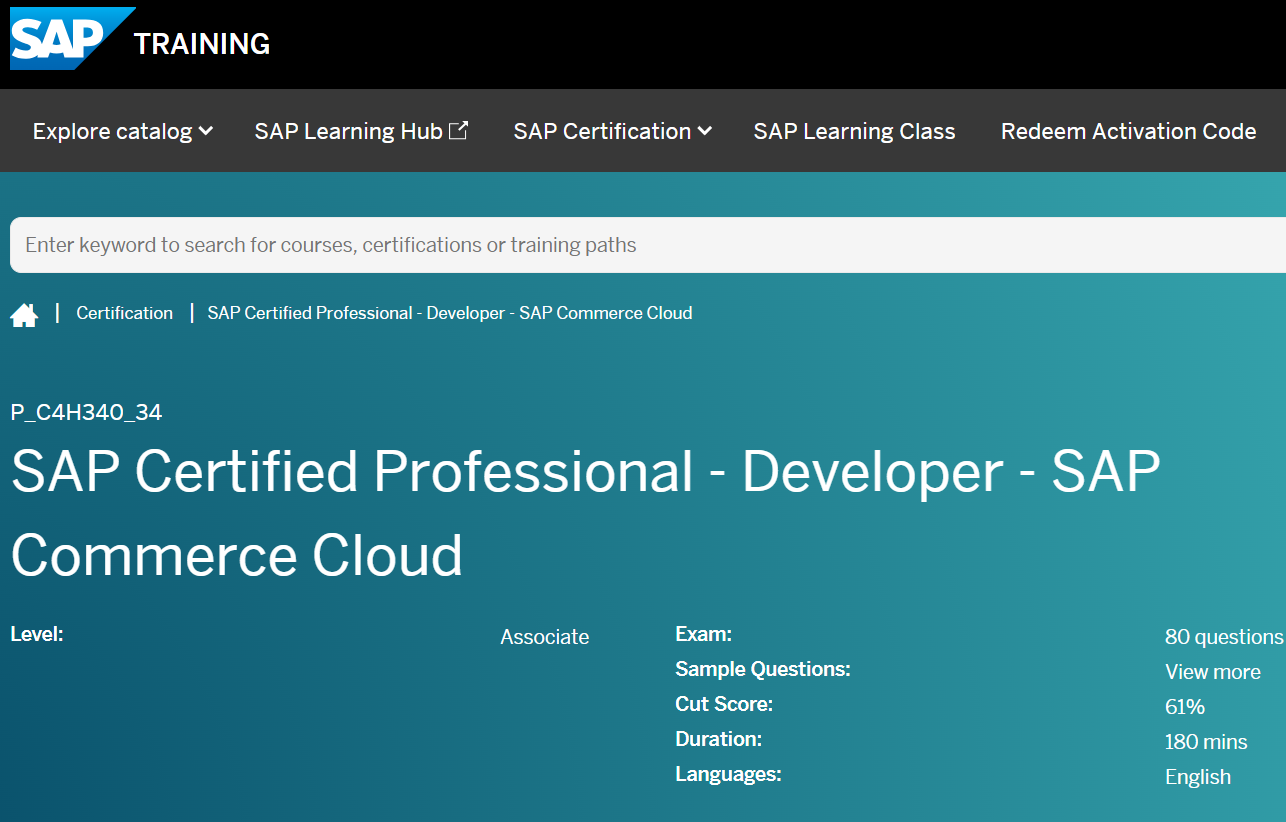
Task: Click the 61% cut score value
Action: 1184,707
